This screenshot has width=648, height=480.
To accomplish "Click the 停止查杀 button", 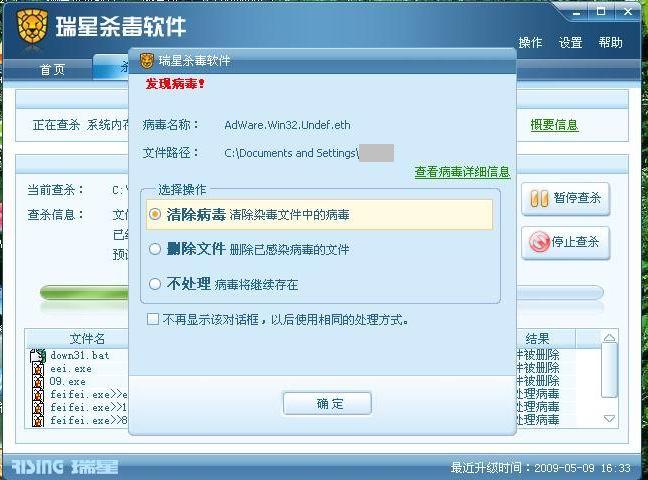I will pos(566,243).
